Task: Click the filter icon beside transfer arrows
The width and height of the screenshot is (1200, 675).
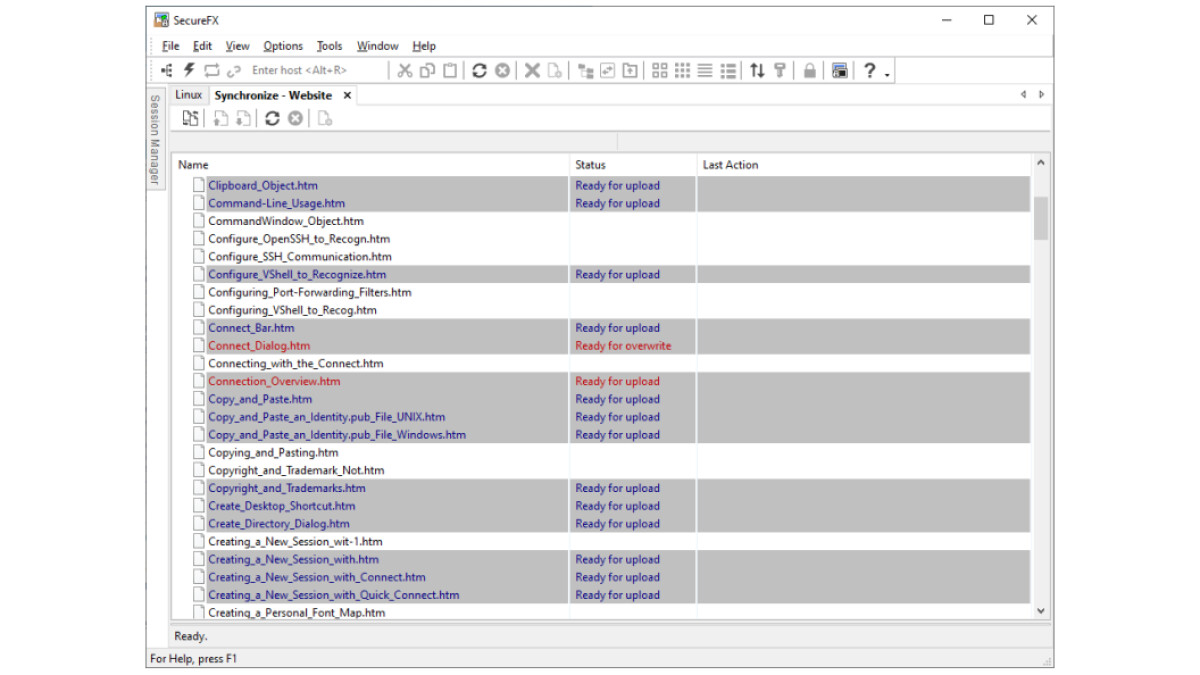Action: point(780,70)
